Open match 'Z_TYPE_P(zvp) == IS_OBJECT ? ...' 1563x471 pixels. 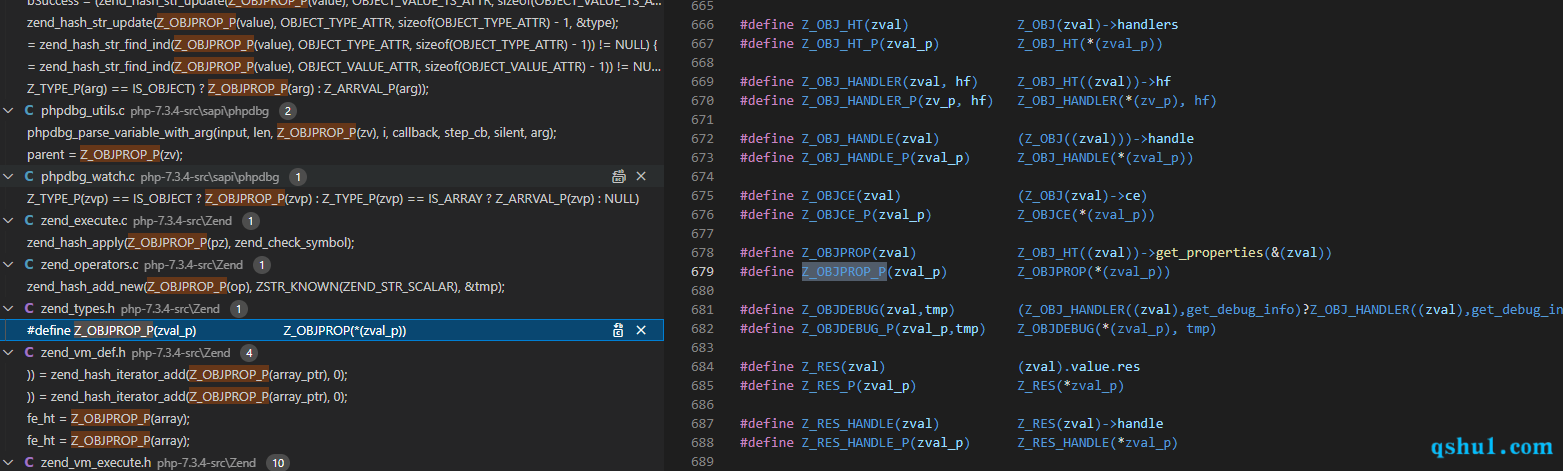(x=332, y=198)
